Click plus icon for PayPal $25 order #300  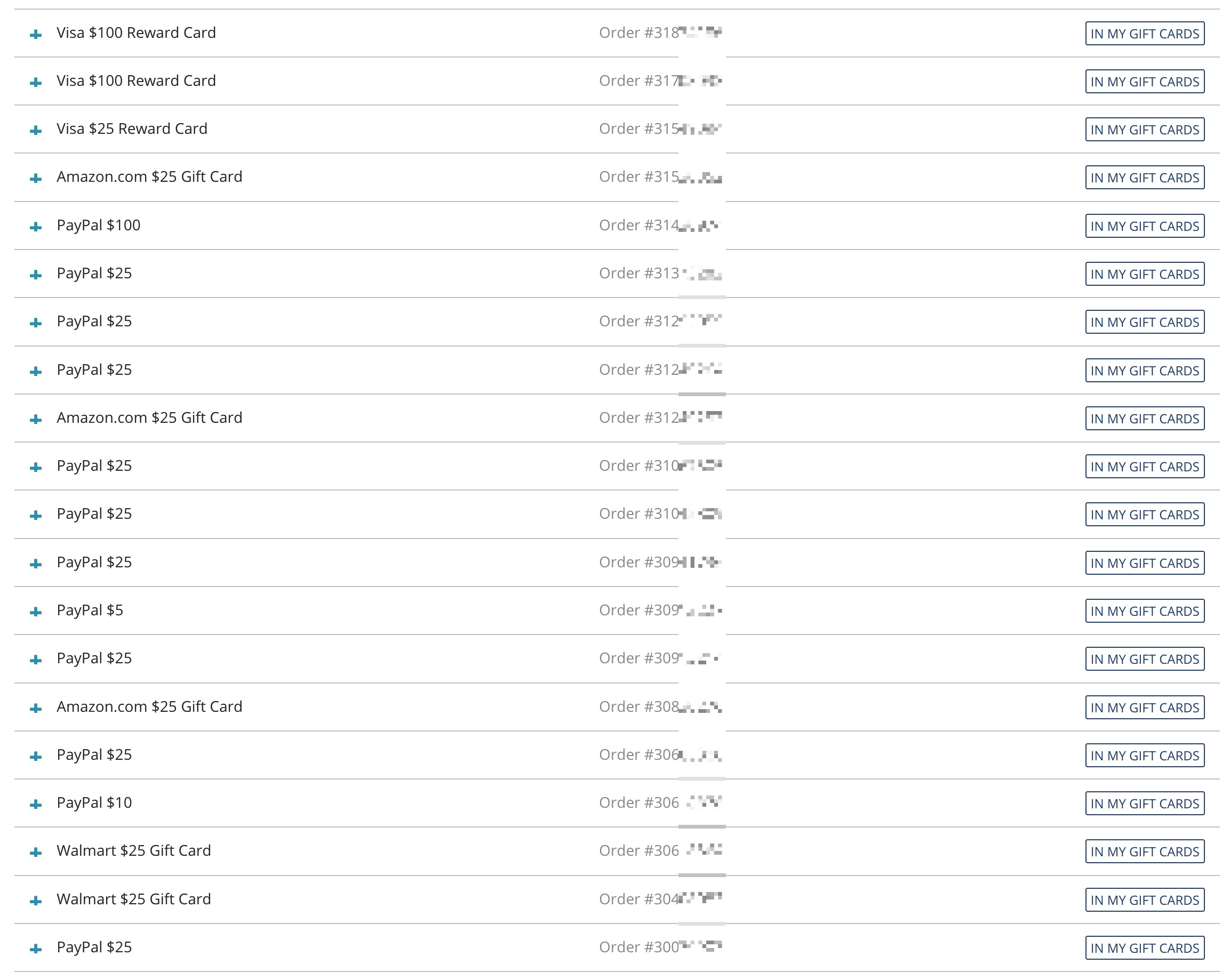coord(36,949)
